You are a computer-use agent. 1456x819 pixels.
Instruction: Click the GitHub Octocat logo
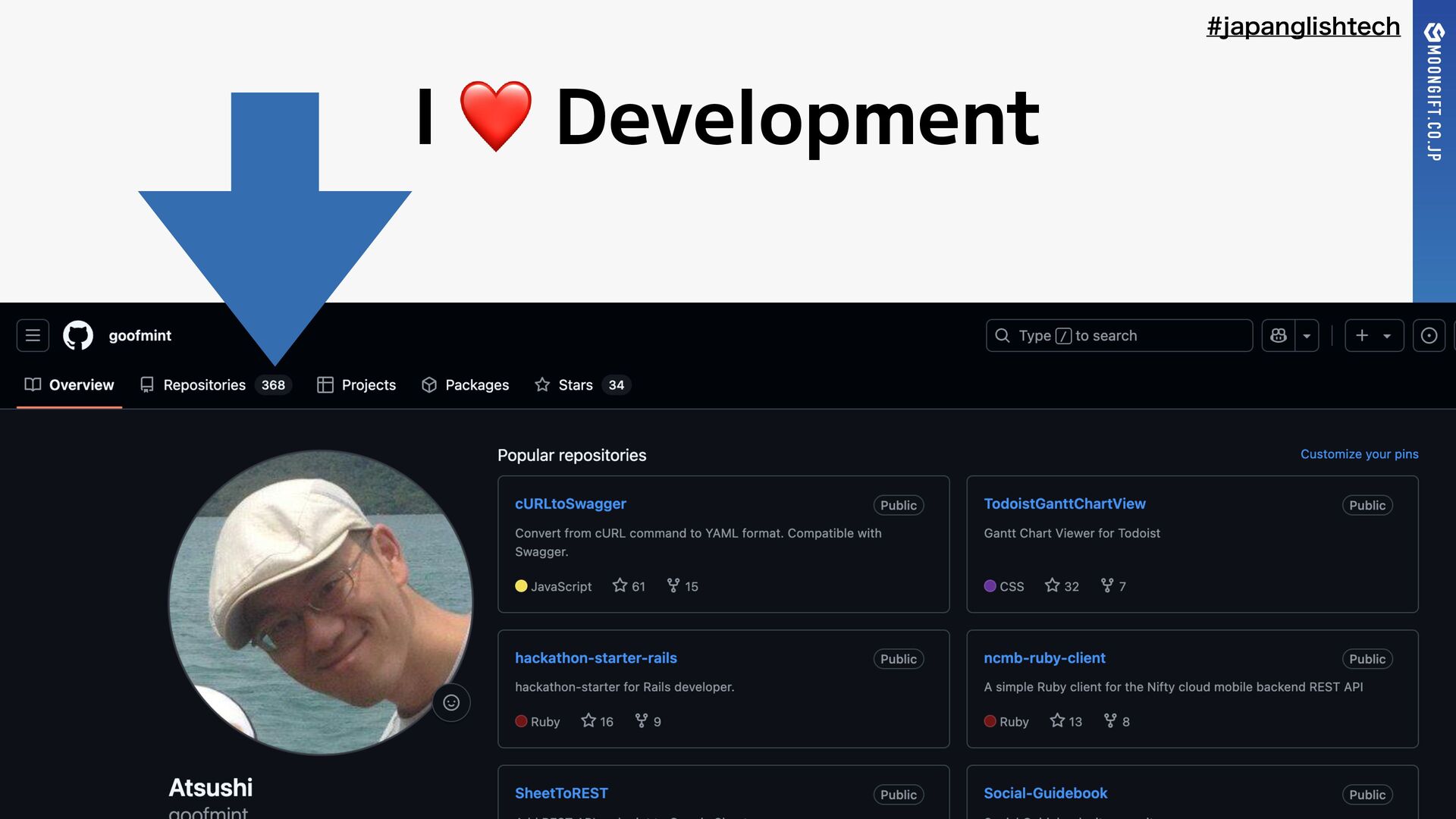pyautogui.click(x=78, y=335)
